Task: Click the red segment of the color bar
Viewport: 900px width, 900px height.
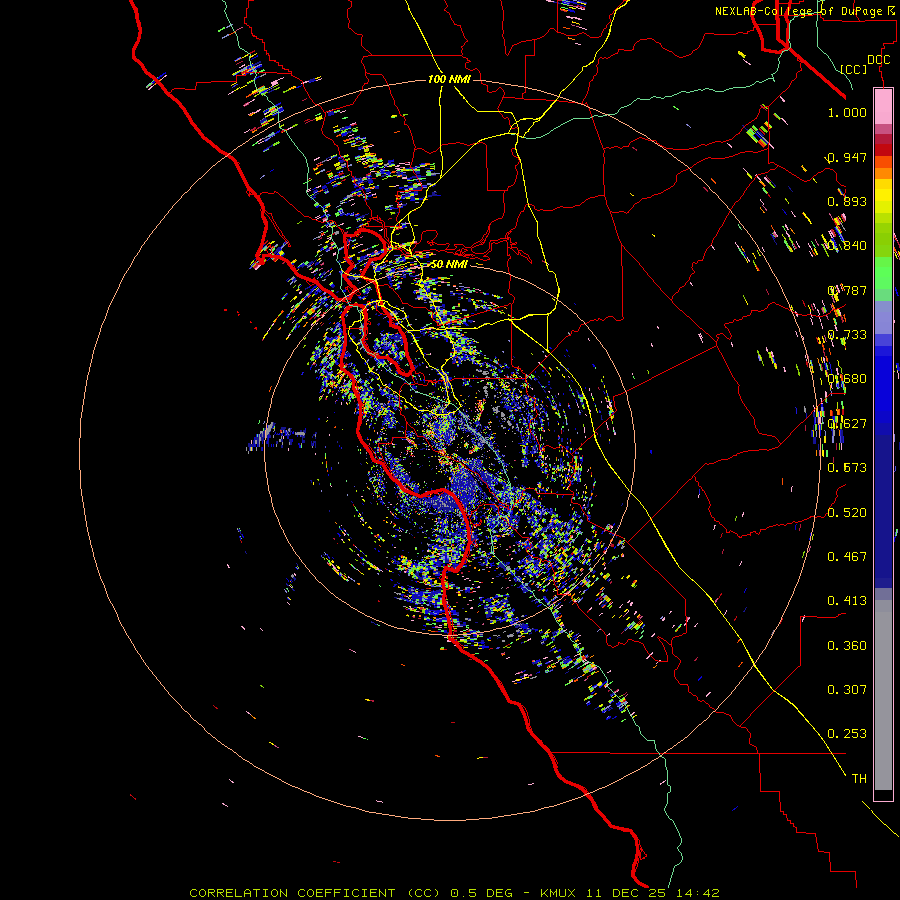Action: coord(883,149)
